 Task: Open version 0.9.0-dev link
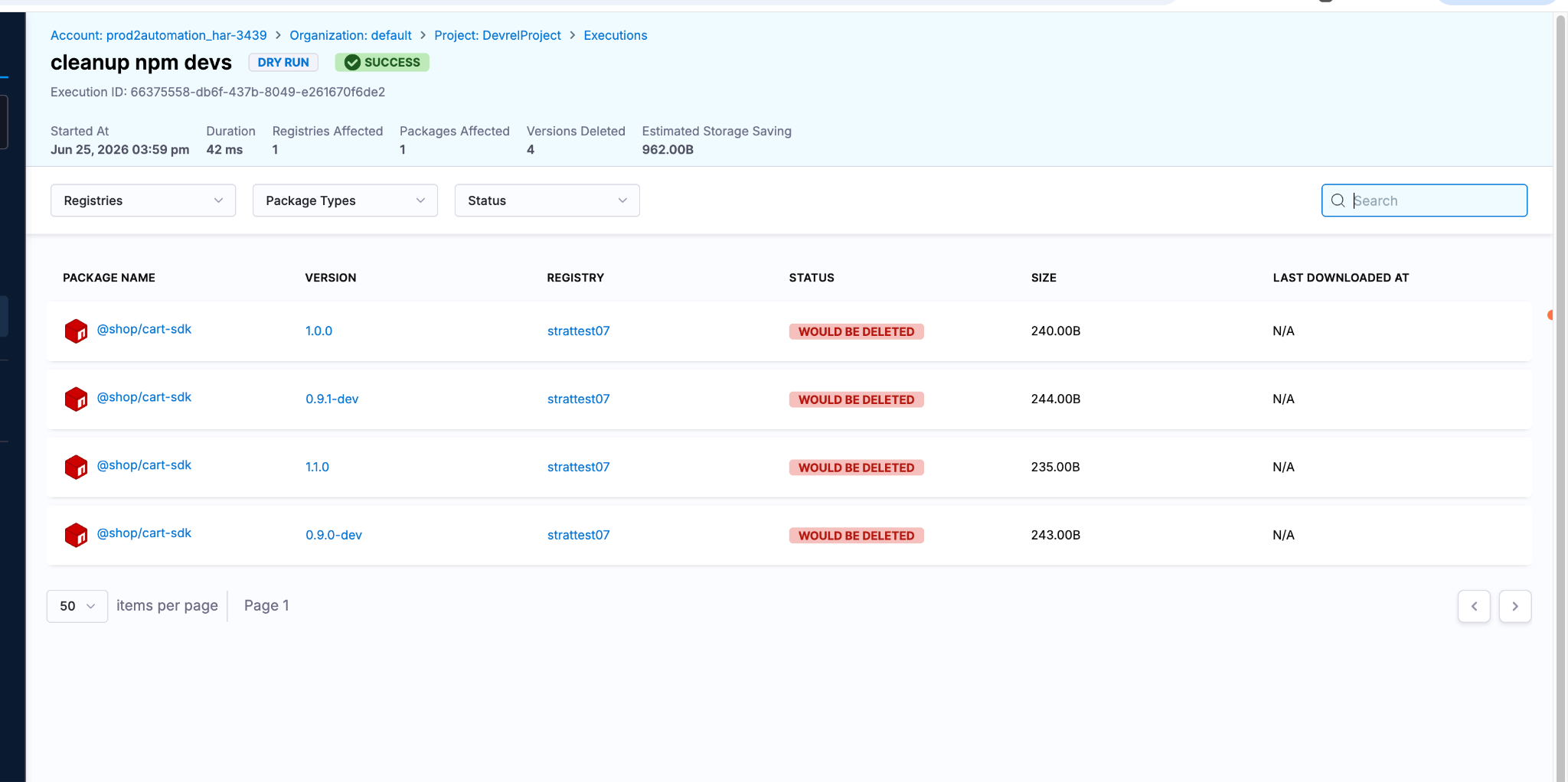[334, 536]
